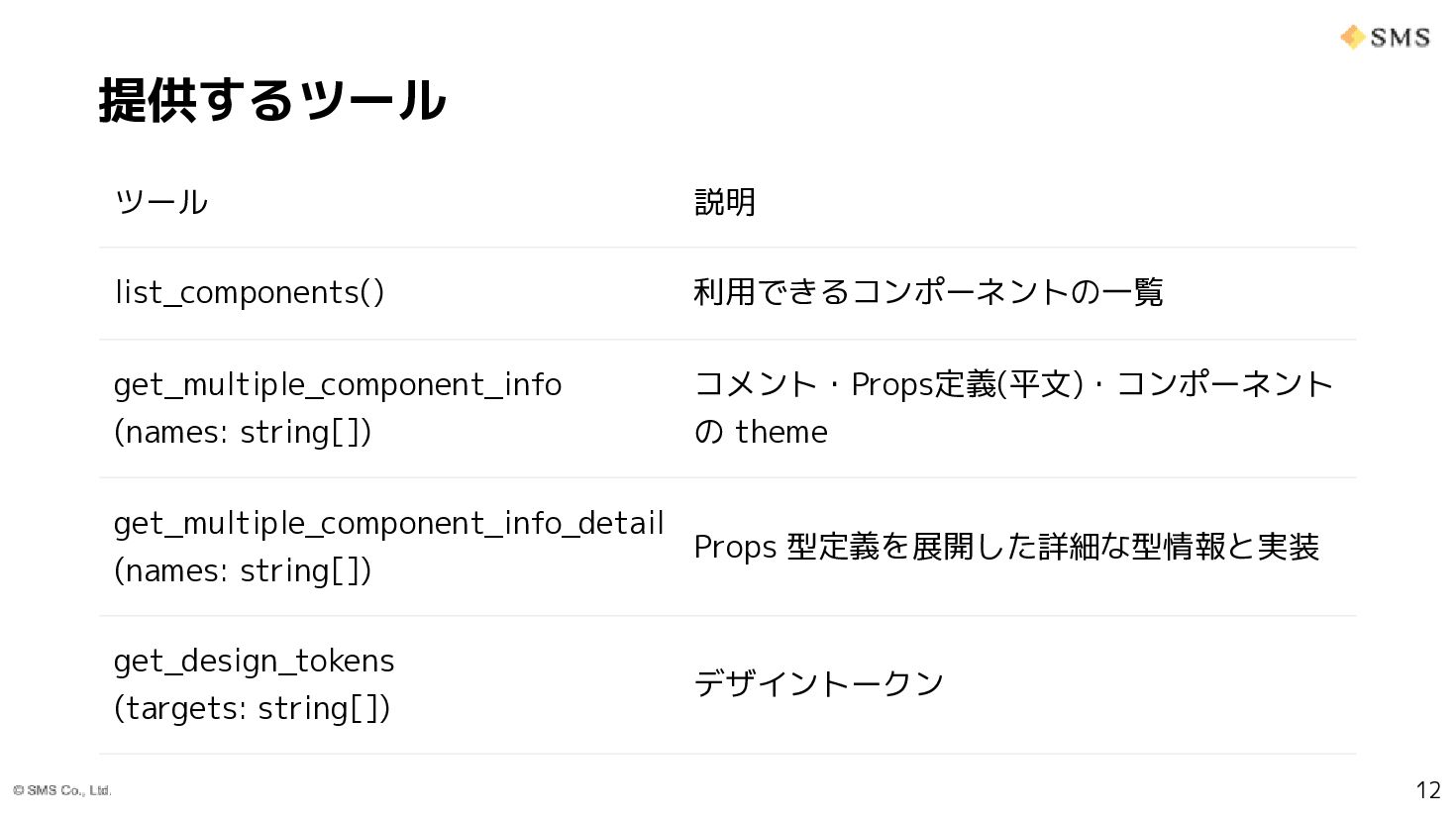This screenshot has width=1456, height=820.
Task: Click the description 利用できるコンポーネントの一覧
Action: point(928,292)
